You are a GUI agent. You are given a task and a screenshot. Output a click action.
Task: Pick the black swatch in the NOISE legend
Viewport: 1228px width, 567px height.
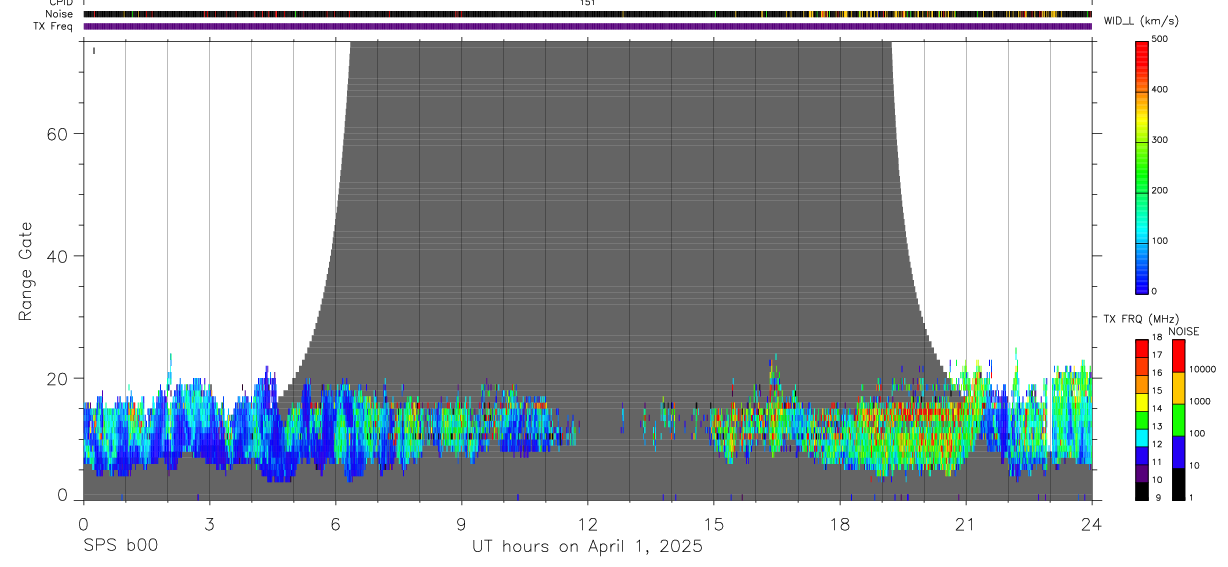click(x=1178, y=483)
